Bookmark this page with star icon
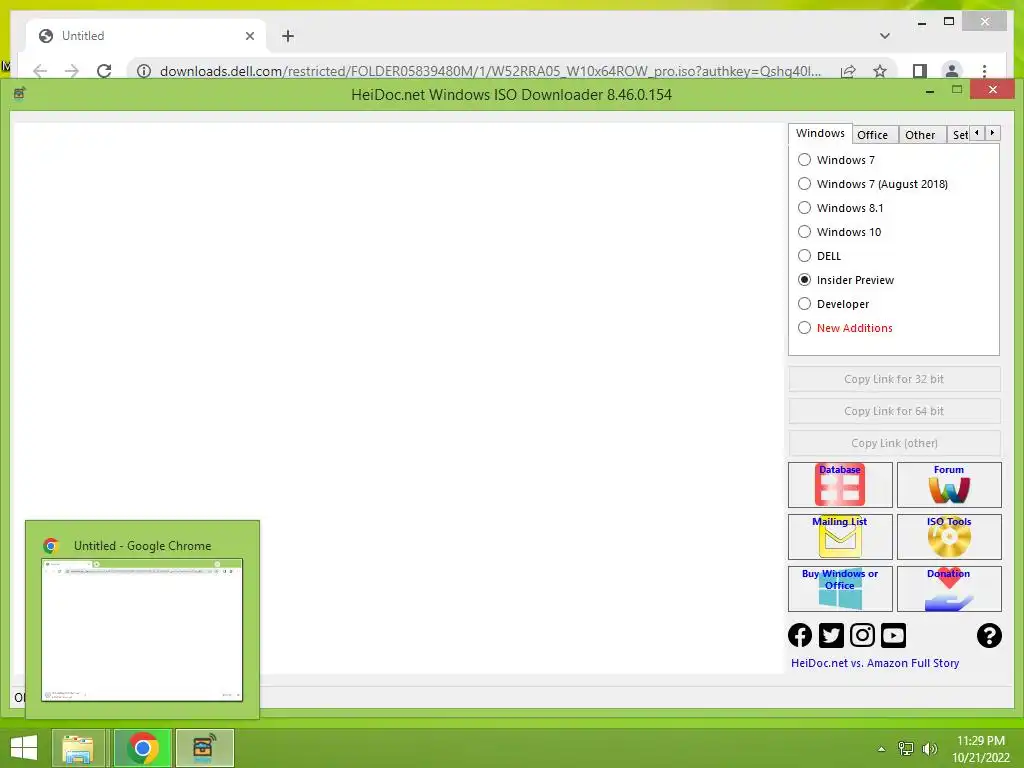Viewport: 1024px width, 768px height. click(x=880, y=71)
